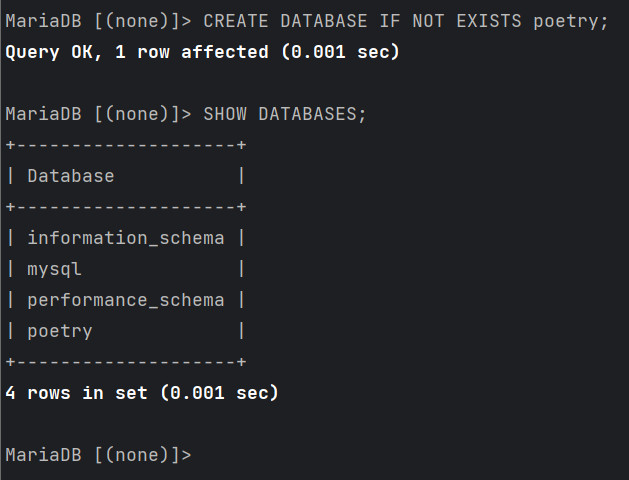The height and width of the screenshot is (480, 629).
Task: Click the word 'DATABASES;' in the second command
Action: click(x=312, y=114)
